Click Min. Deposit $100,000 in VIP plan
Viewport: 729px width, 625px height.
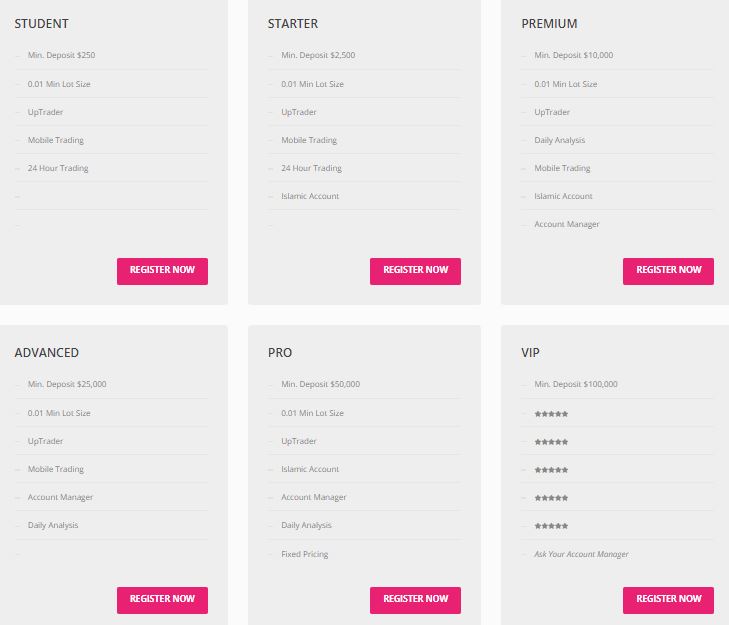pyautogui.click(x=576, y=384)
